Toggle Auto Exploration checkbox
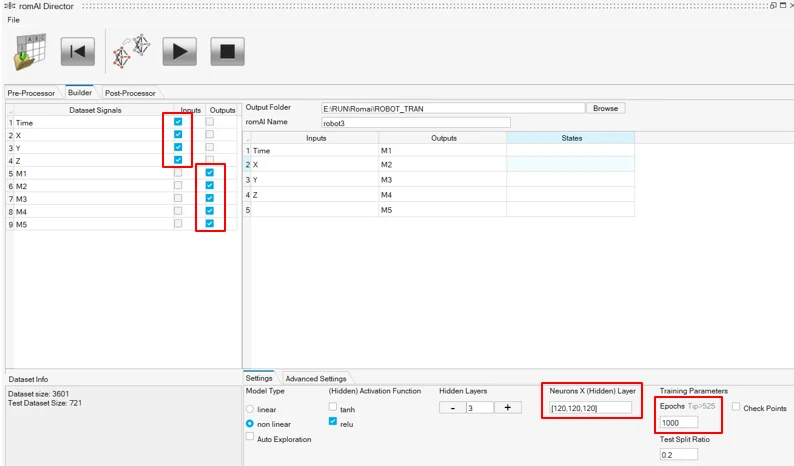This screenshot has width=794, height=466. click(x=250, y=439)
